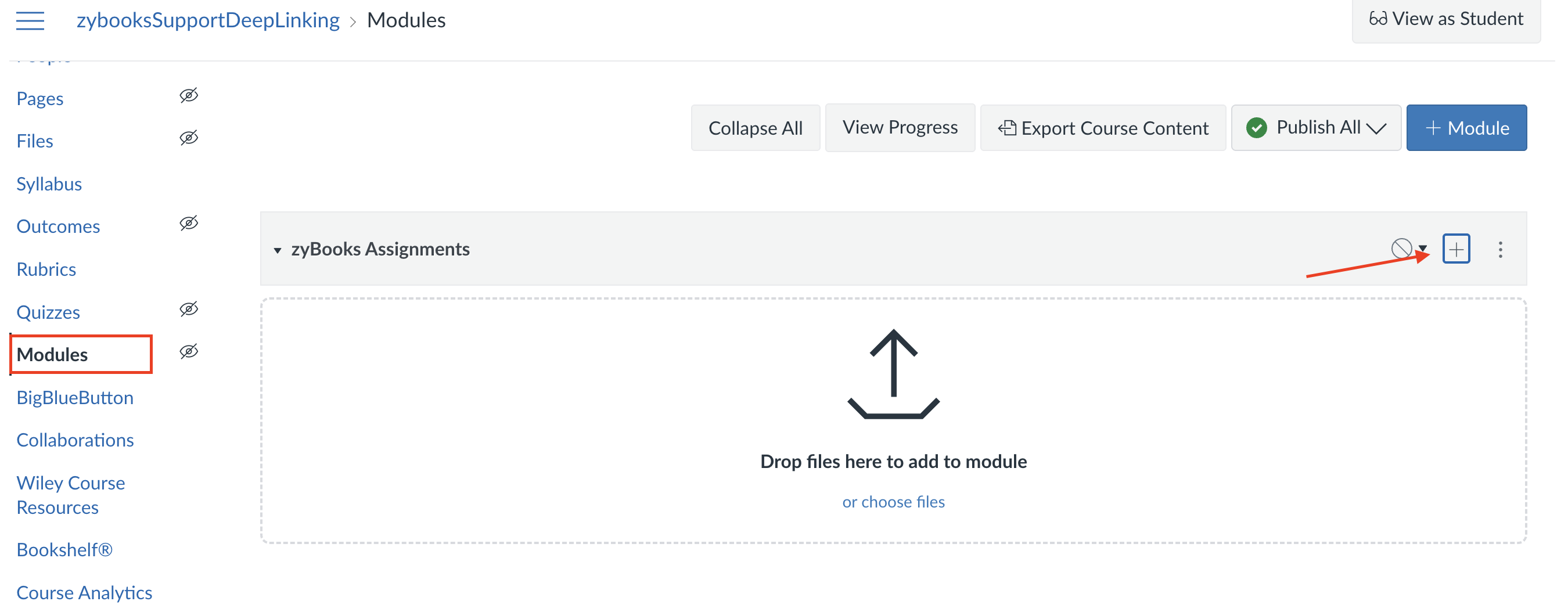Toggle visibility of the Quizzes section

pos(188,309)
